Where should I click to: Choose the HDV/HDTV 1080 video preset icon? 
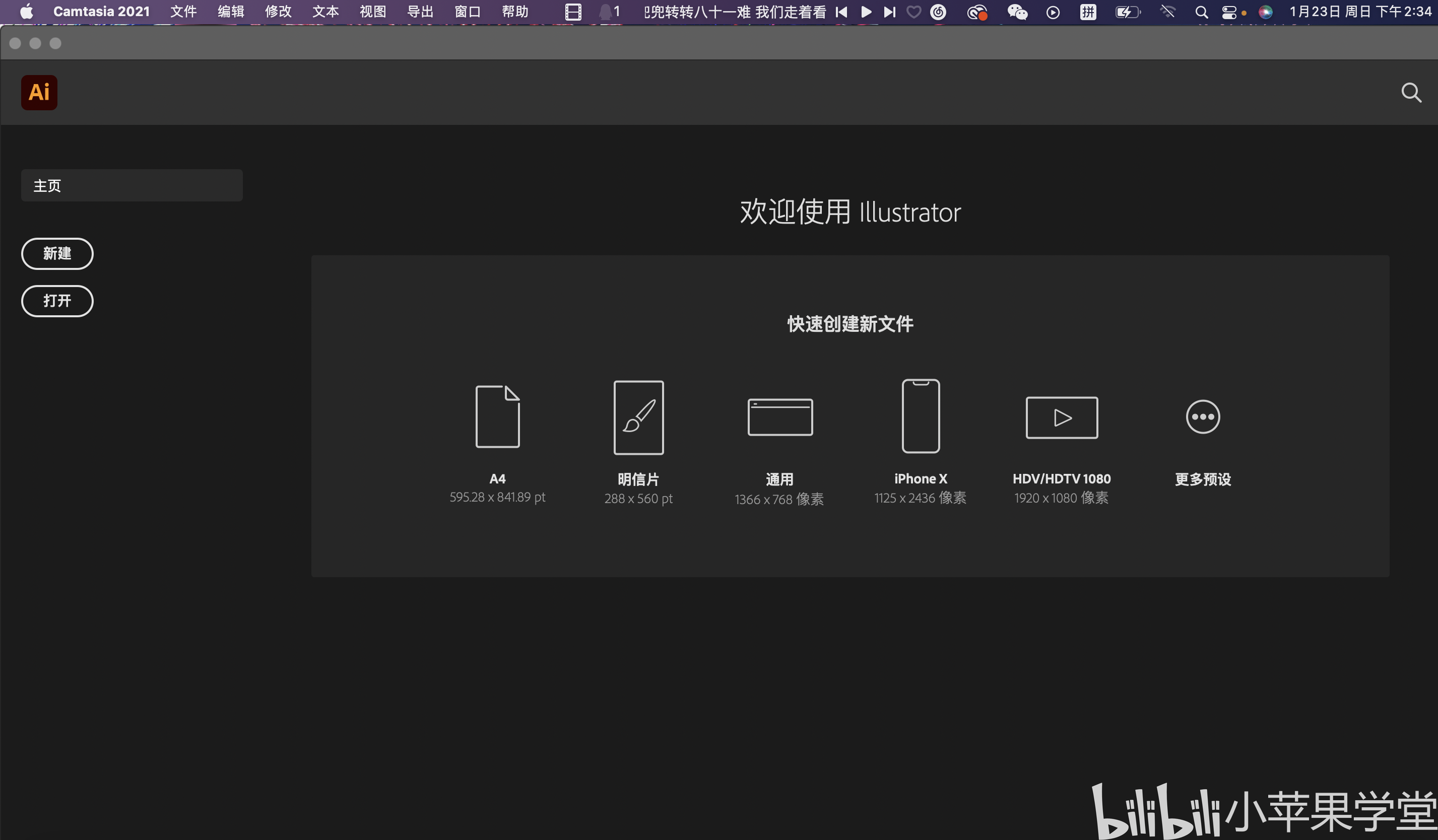(1062, 417)
